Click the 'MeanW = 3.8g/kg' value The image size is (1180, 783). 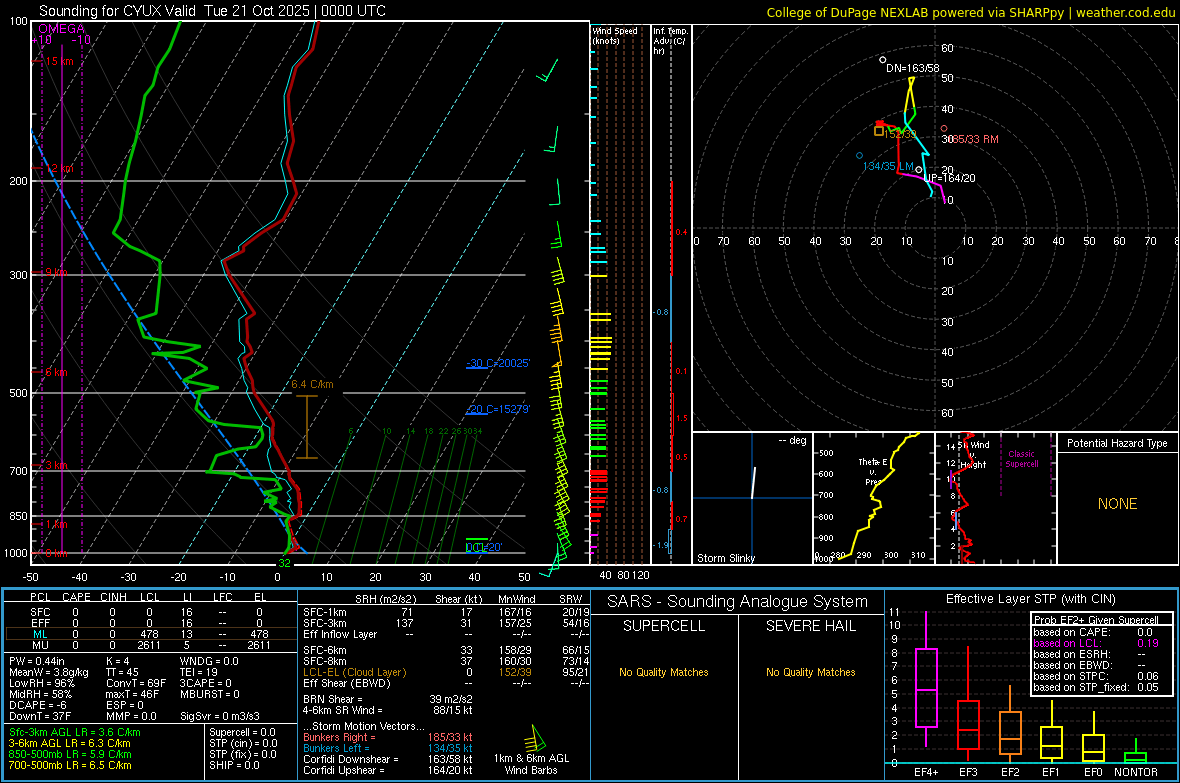click(49, 672)
